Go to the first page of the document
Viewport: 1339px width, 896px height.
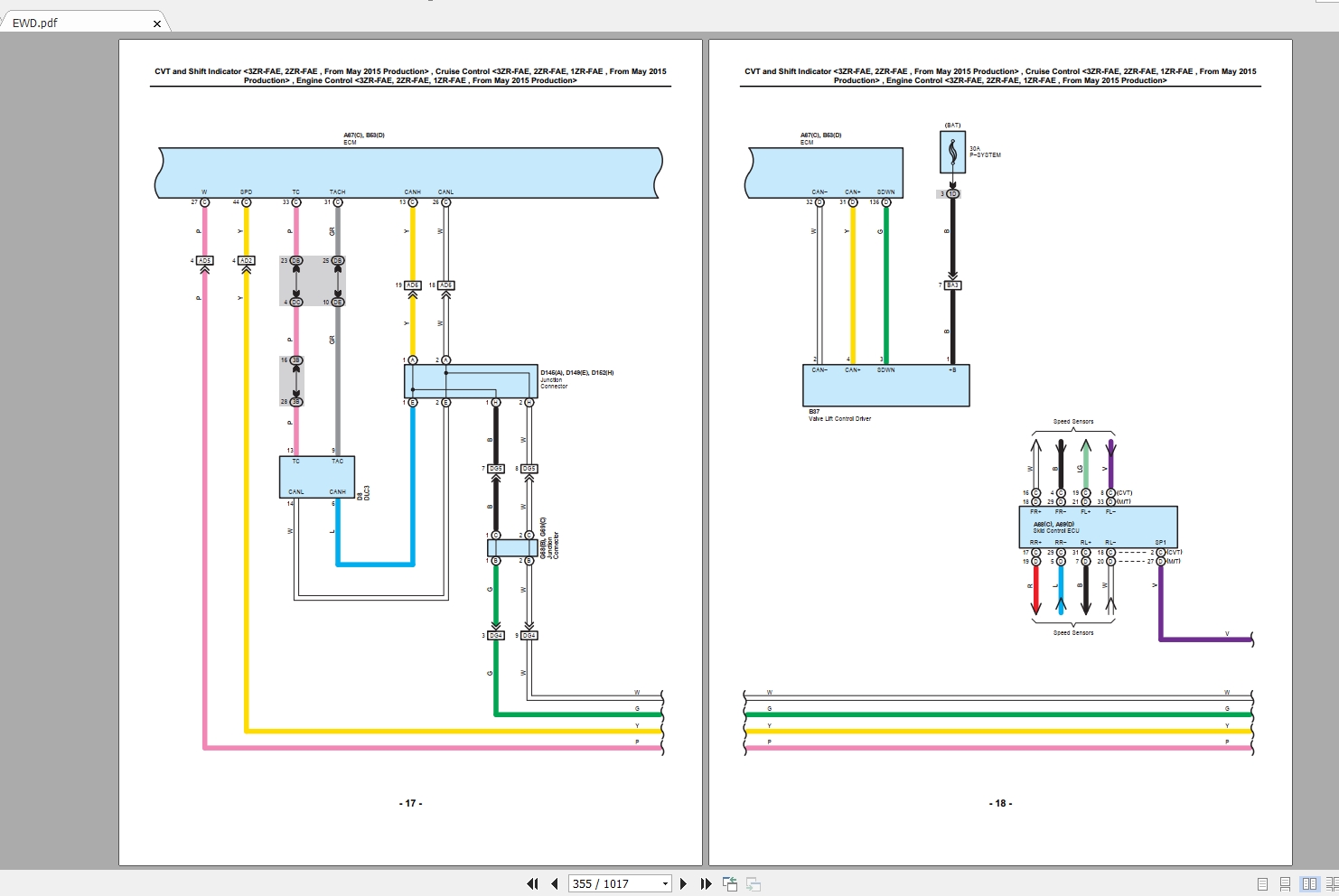point(532,883)
